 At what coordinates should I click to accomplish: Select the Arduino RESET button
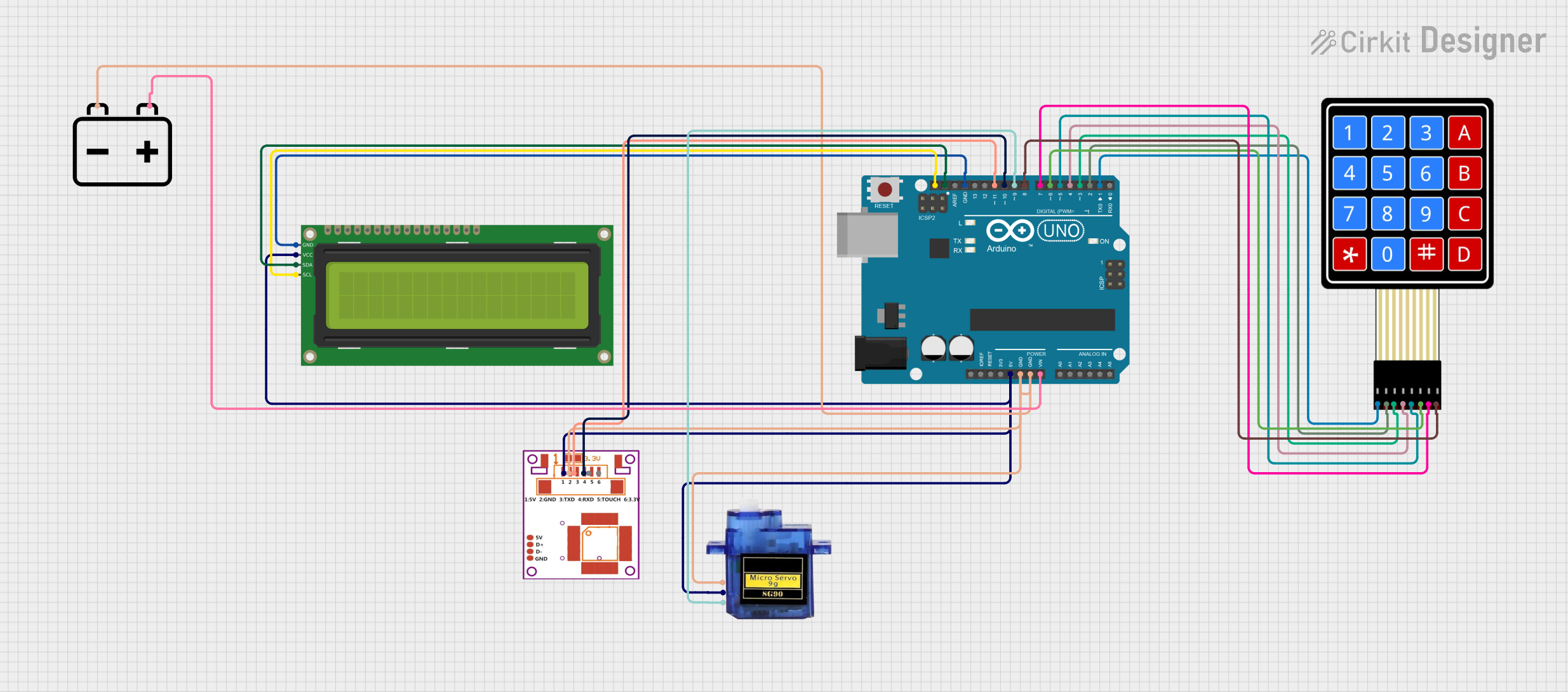pyautogui.click(x=885, y=189)
